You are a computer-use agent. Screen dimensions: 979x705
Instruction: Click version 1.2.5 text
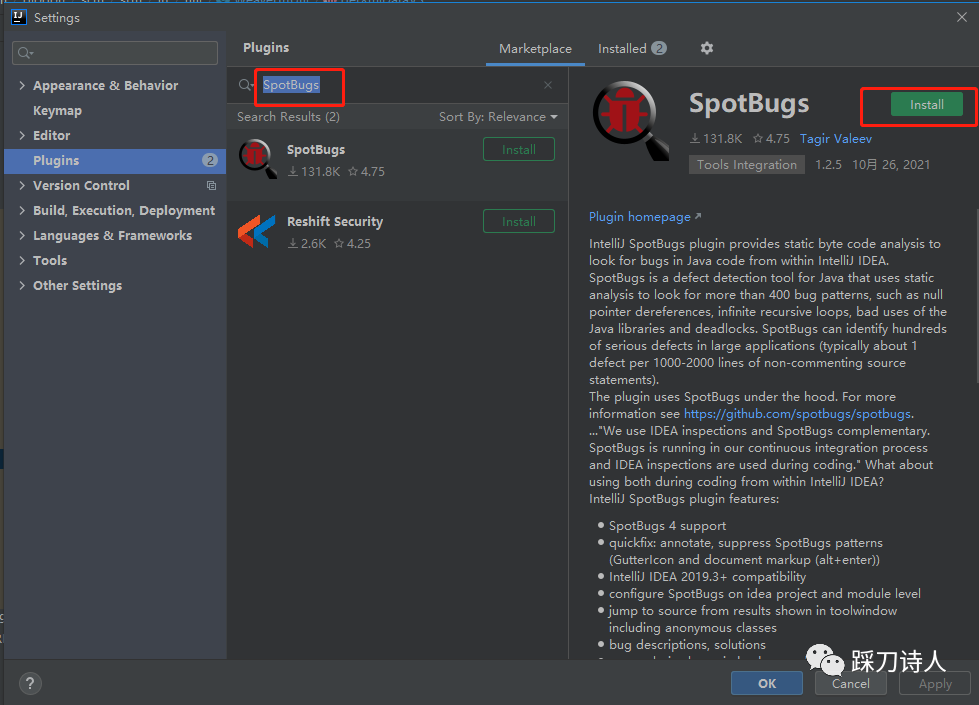829,165
